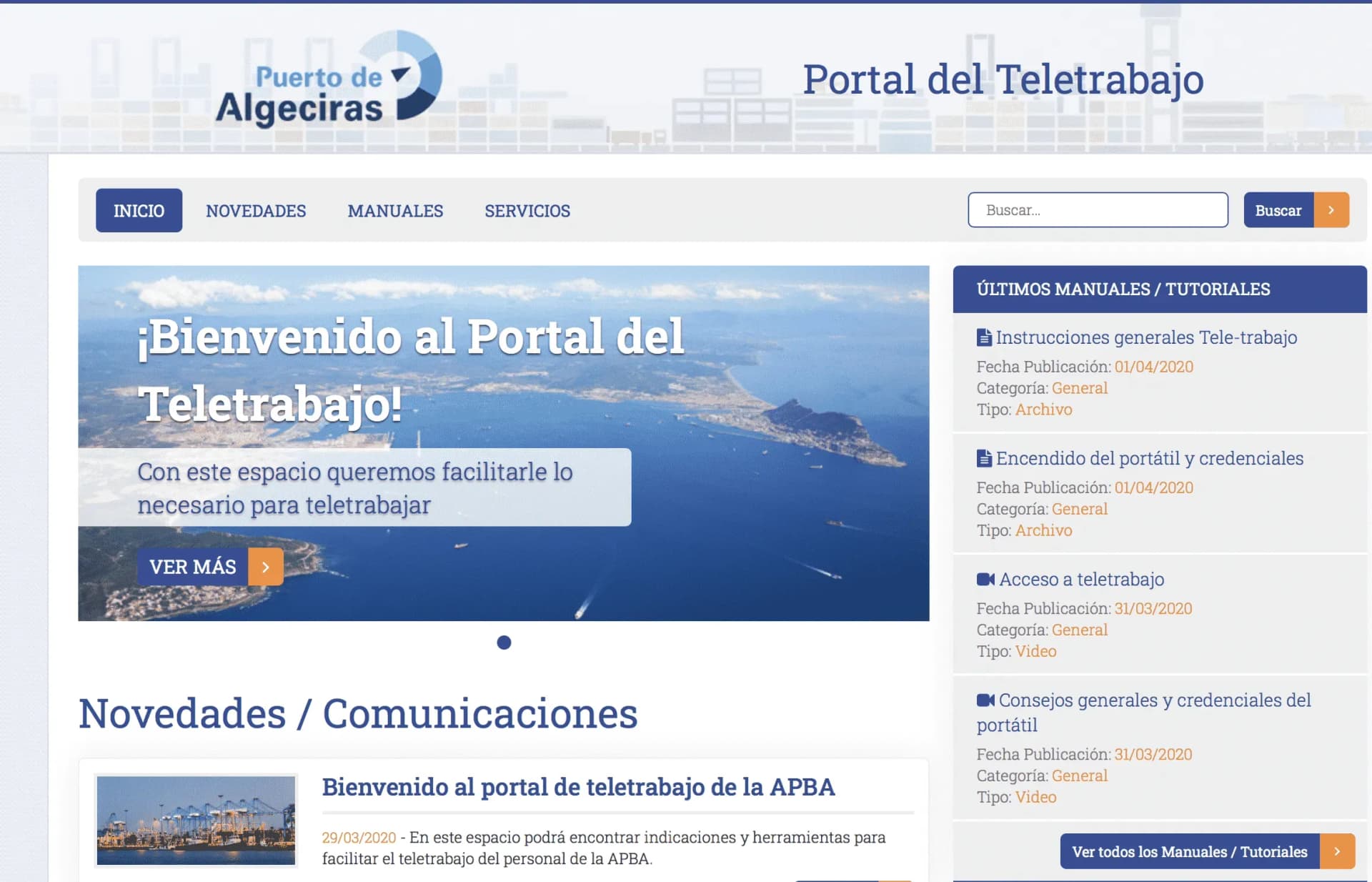Go to the INICIO tab
The image size is (1372, 882).
[139, 210]
